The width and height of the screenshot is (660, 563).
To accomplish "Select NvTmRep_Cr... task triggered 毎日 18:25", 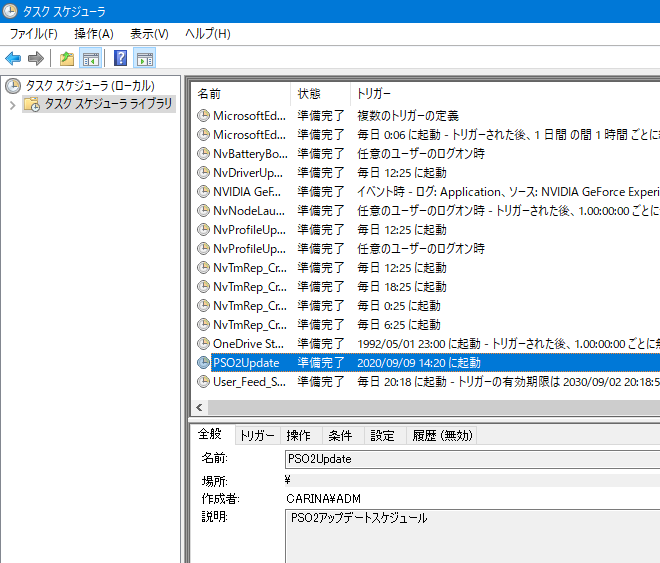I will tap(428, 287).
